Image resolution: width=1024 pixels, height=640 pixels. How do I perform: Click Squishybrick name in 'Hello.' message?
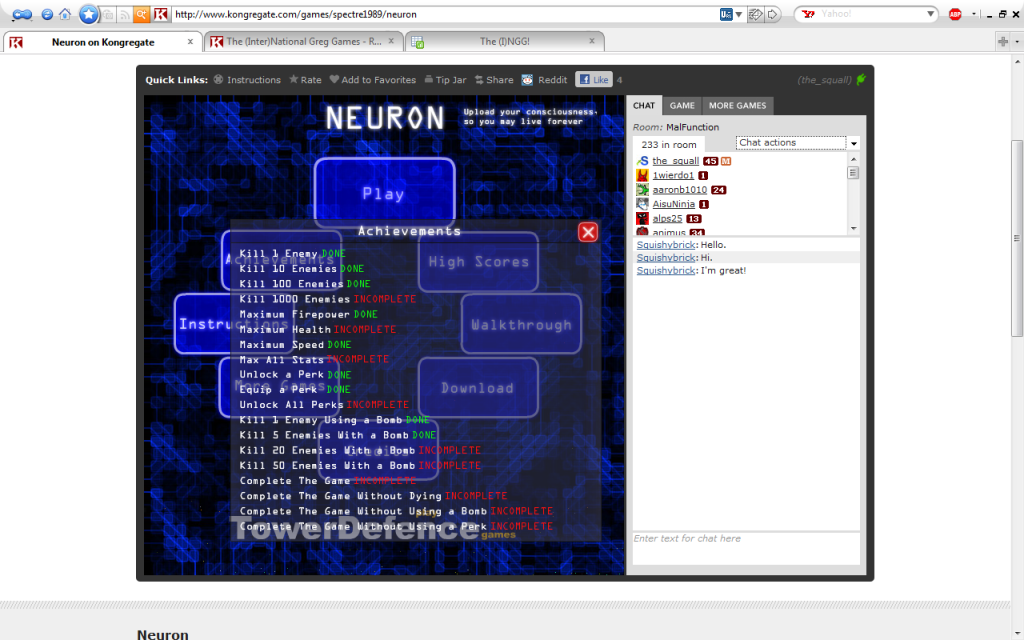coord(665,245)
